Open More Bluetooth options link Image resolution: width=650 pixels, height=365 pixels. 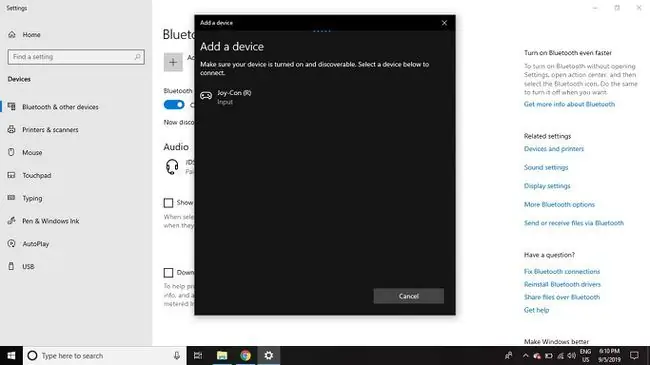coord(559,204)
